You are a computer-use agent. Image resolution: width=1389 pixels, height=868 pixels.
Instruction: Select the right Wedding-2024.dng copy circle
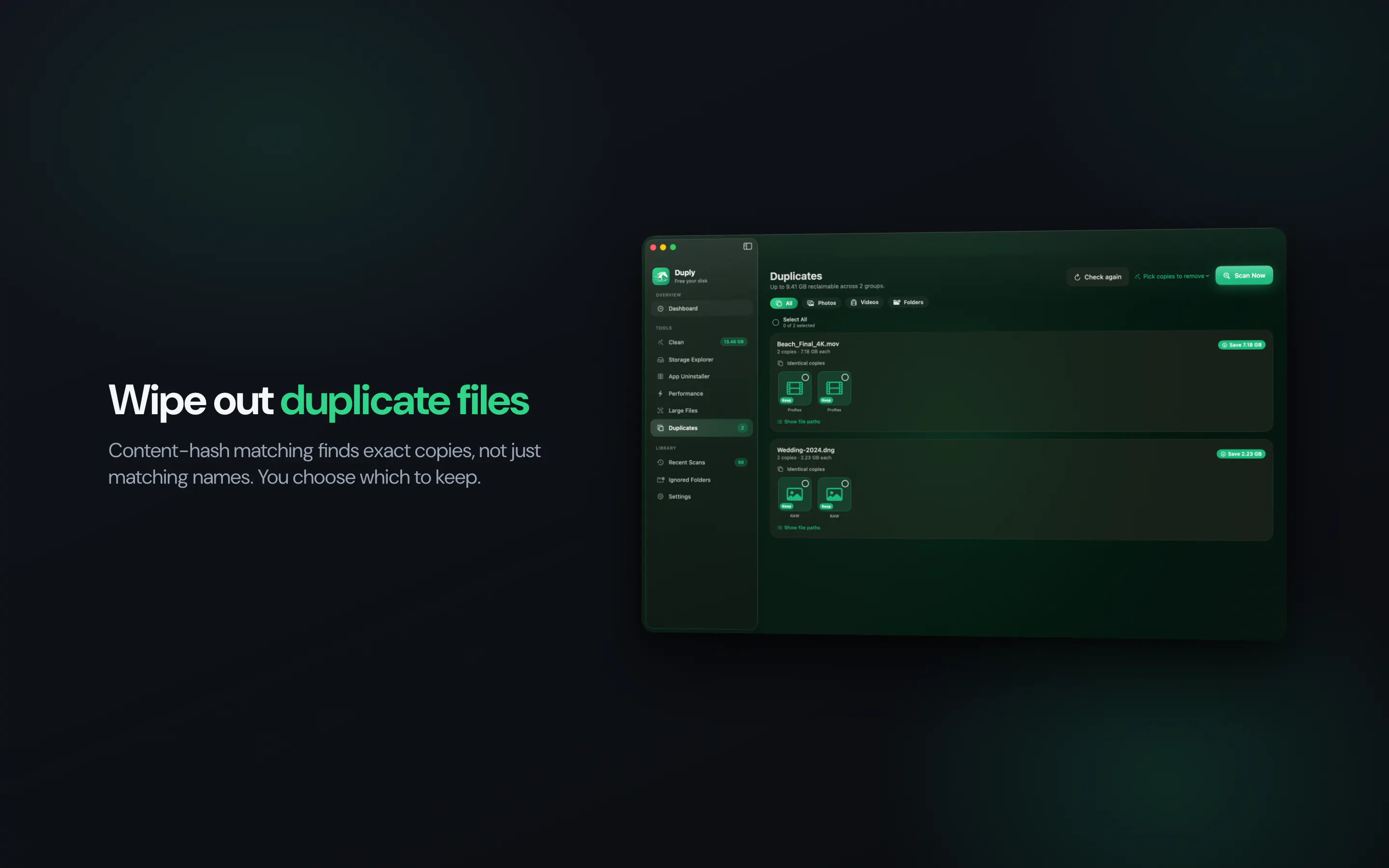click(845, 483)
